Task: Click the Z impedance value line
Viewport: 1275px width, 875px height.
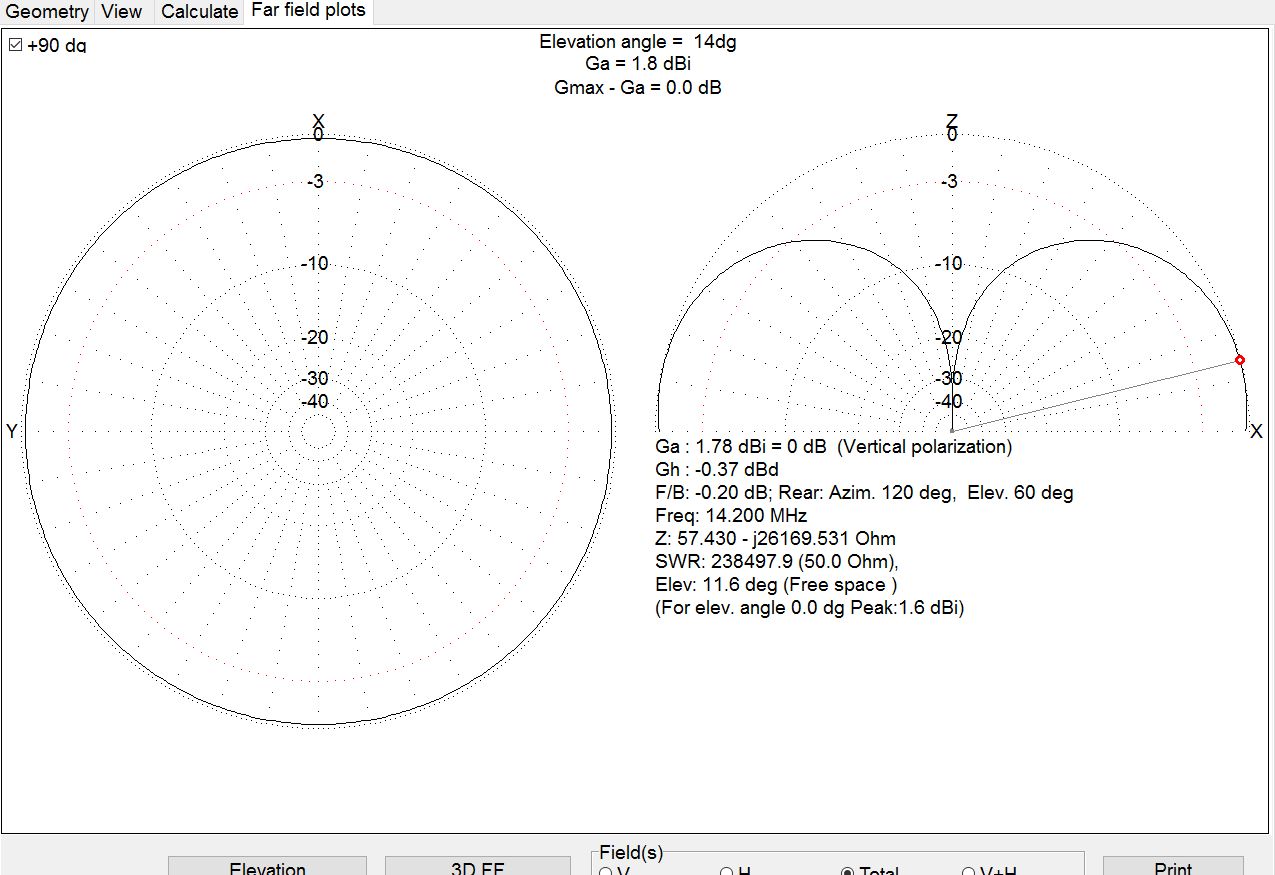Action: (x=775, y=539)
